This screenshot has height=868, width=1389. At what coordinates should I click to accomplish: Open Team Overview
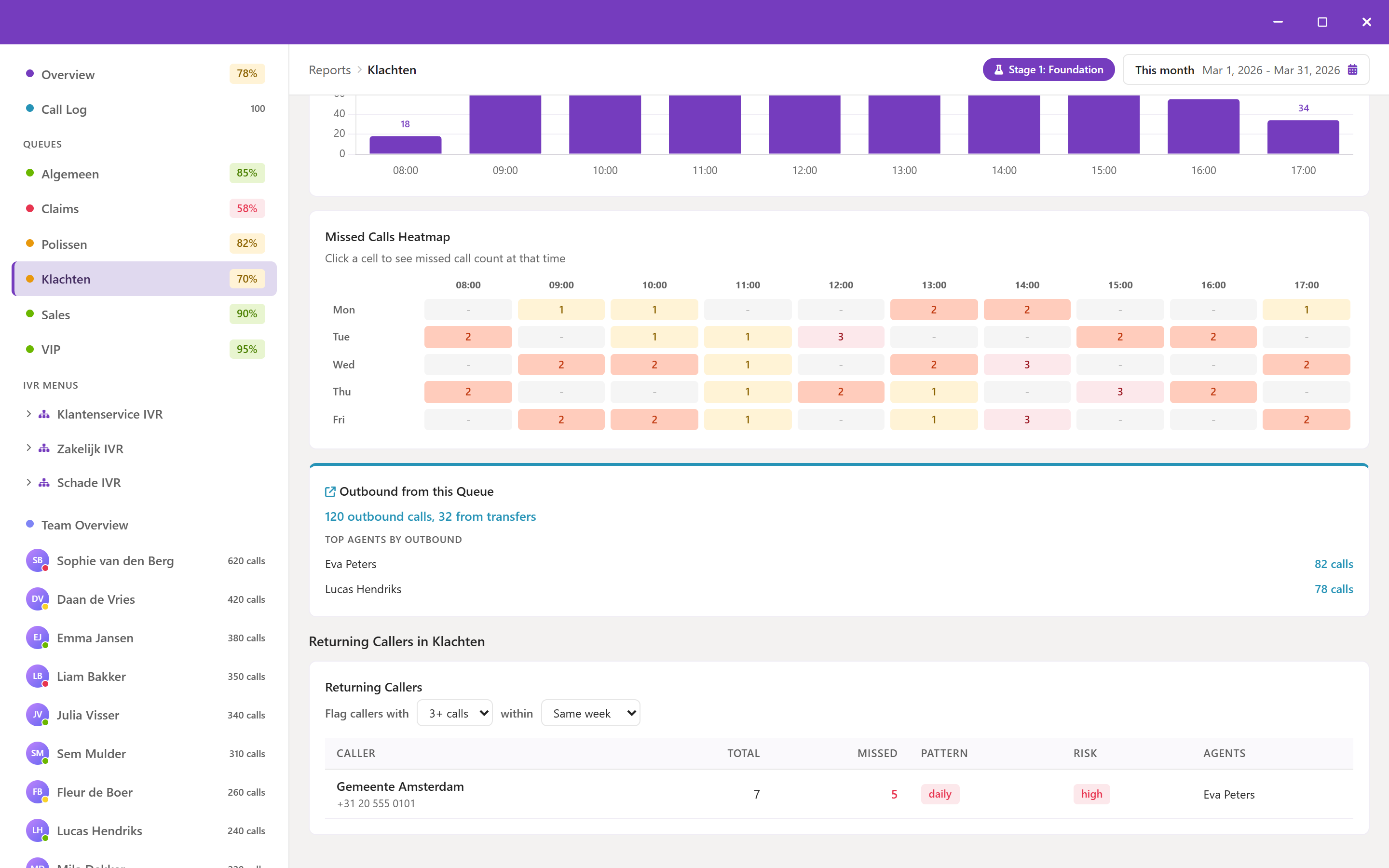pyautogui.click(x=144, y=525)
